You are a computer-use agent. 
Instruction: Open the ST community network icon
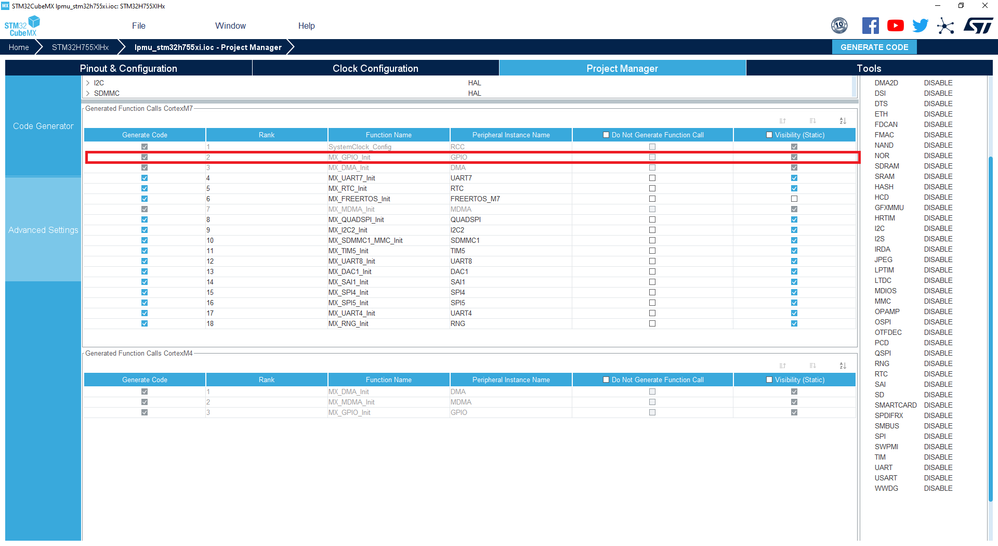click(x=946, y=26)
